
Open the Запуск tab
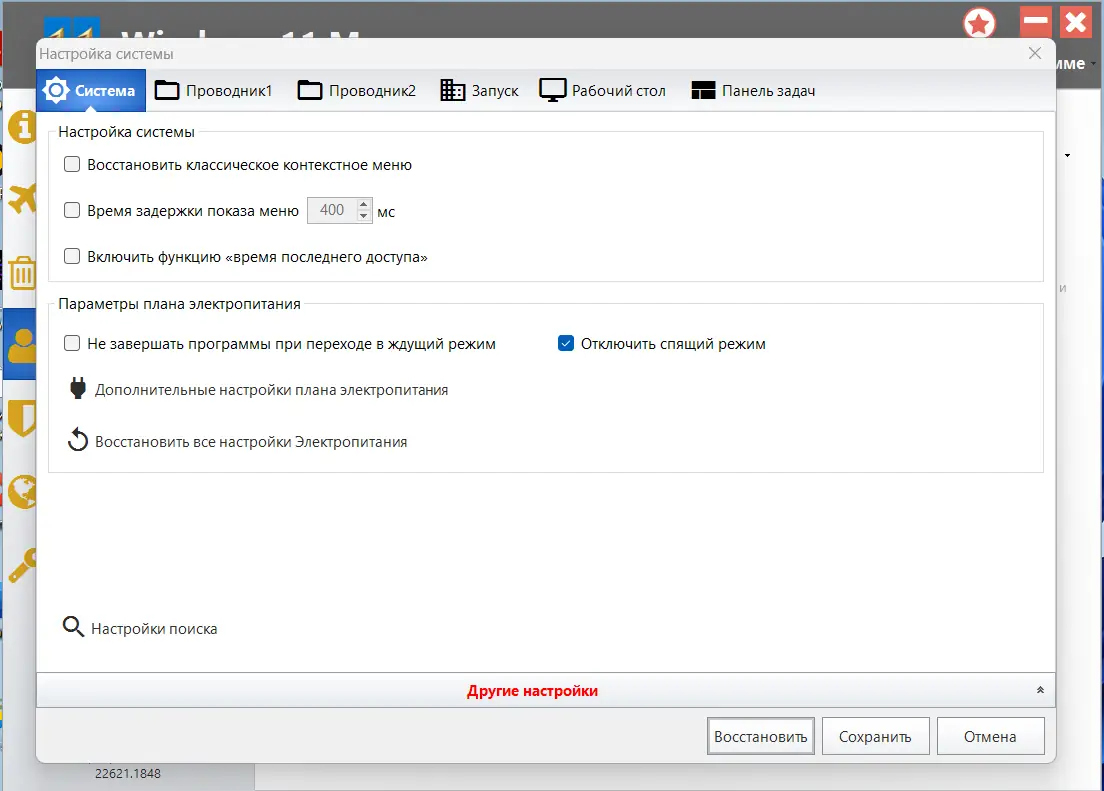pos(479,90)
